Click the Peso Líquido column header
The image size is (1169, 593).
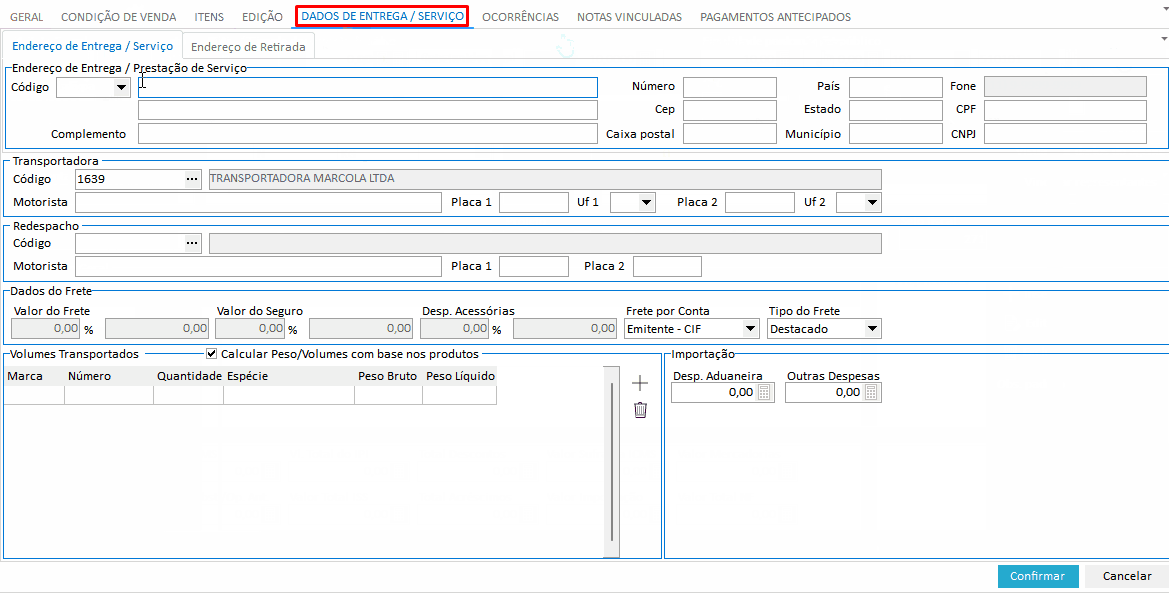point(460,377)
